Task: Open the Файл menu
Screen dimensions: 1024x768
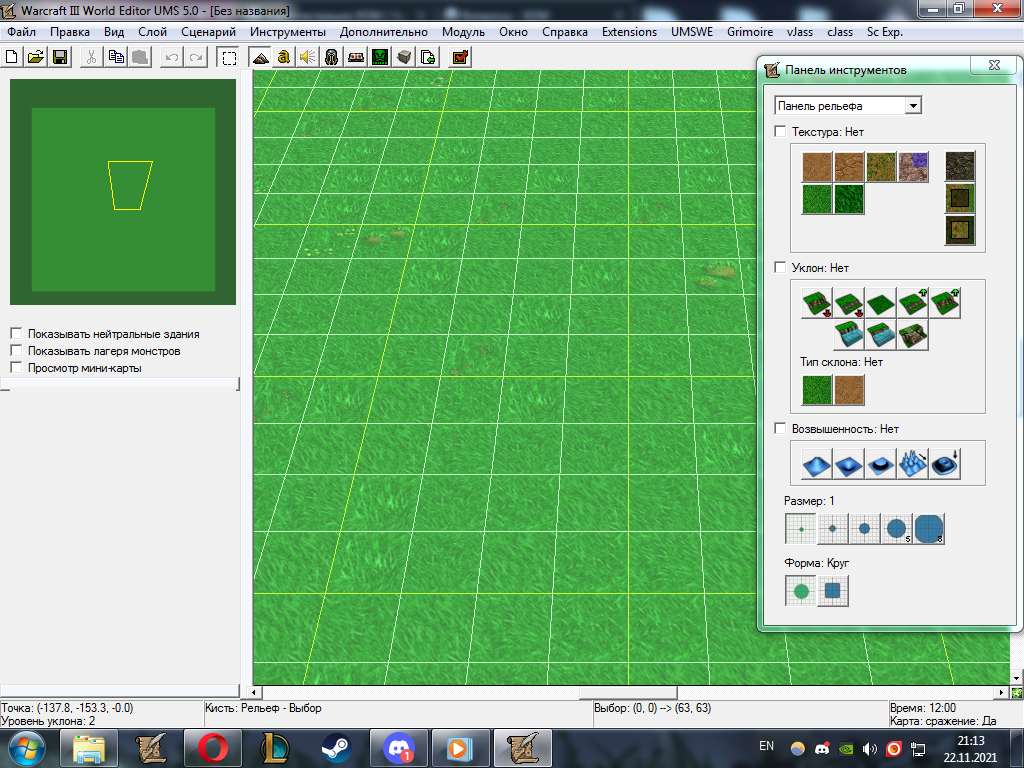Action: [22, 31]
